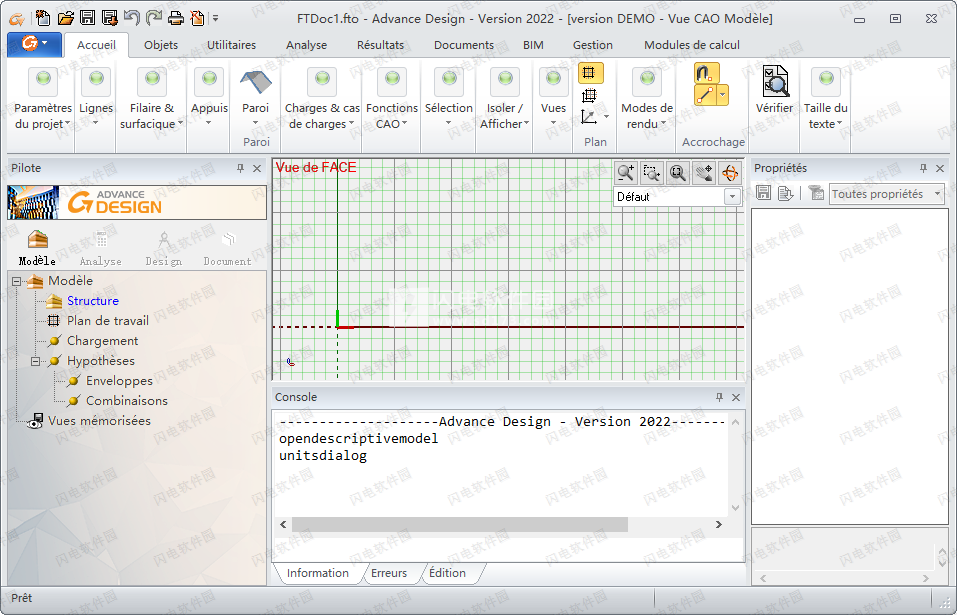Viewport: 957px width, 615px height.
Task: Select Vues mémorisées tree item
Action: [99, 421]
